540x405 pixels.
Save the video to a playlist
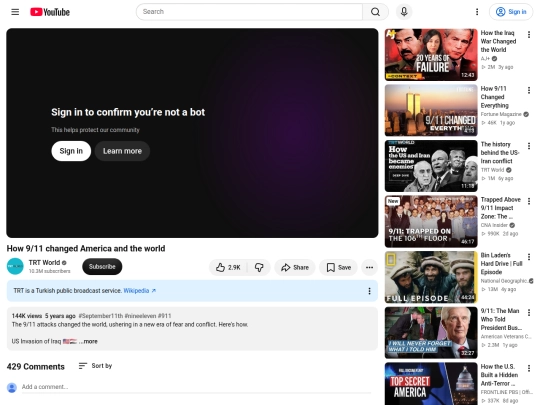pos(339,268)
